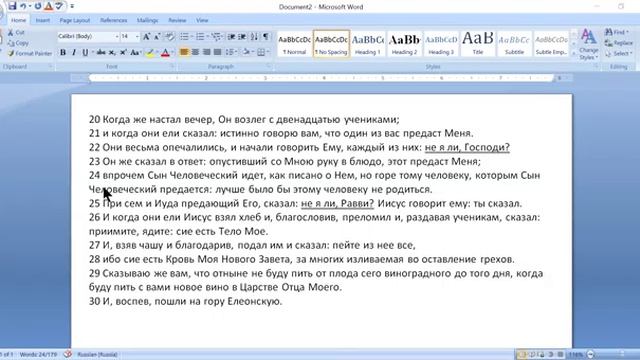Toggle italic formatting

pyautogui.click(x=74, y=52)
